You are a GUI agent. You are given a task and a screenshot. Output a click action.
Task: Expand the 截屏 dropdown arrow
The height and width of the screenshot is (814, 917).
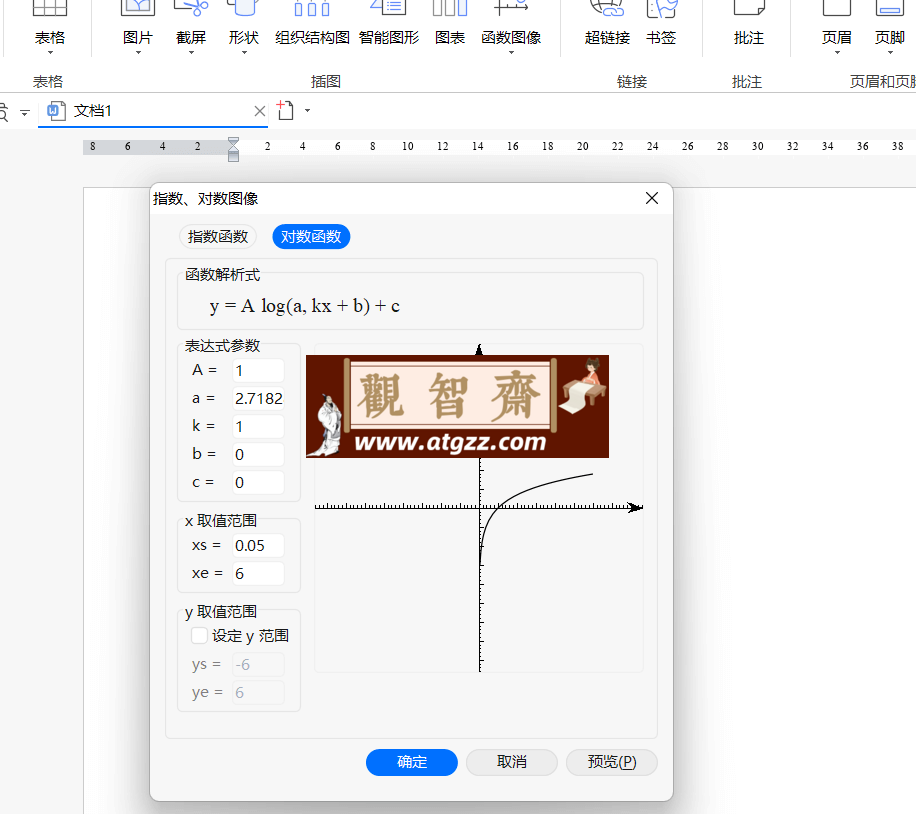tap(191, 53)
